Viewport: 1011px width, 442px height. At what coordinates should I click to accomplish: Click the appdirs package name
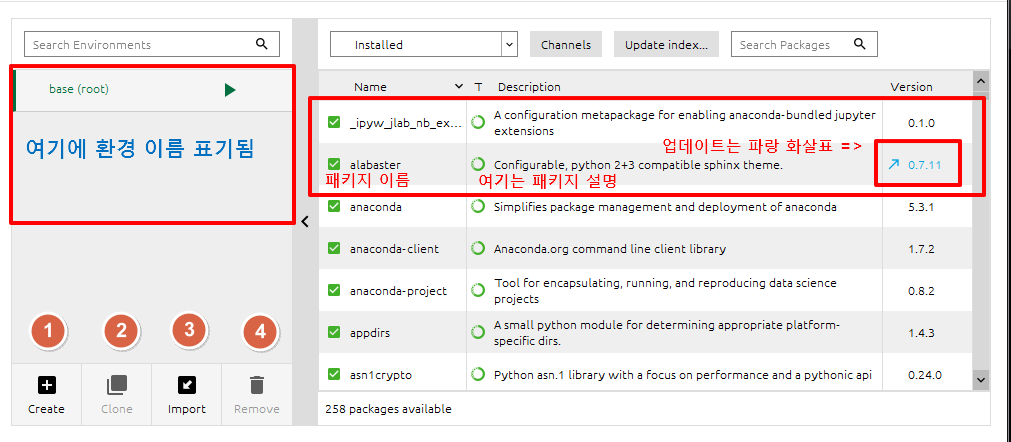coord(369,334)
